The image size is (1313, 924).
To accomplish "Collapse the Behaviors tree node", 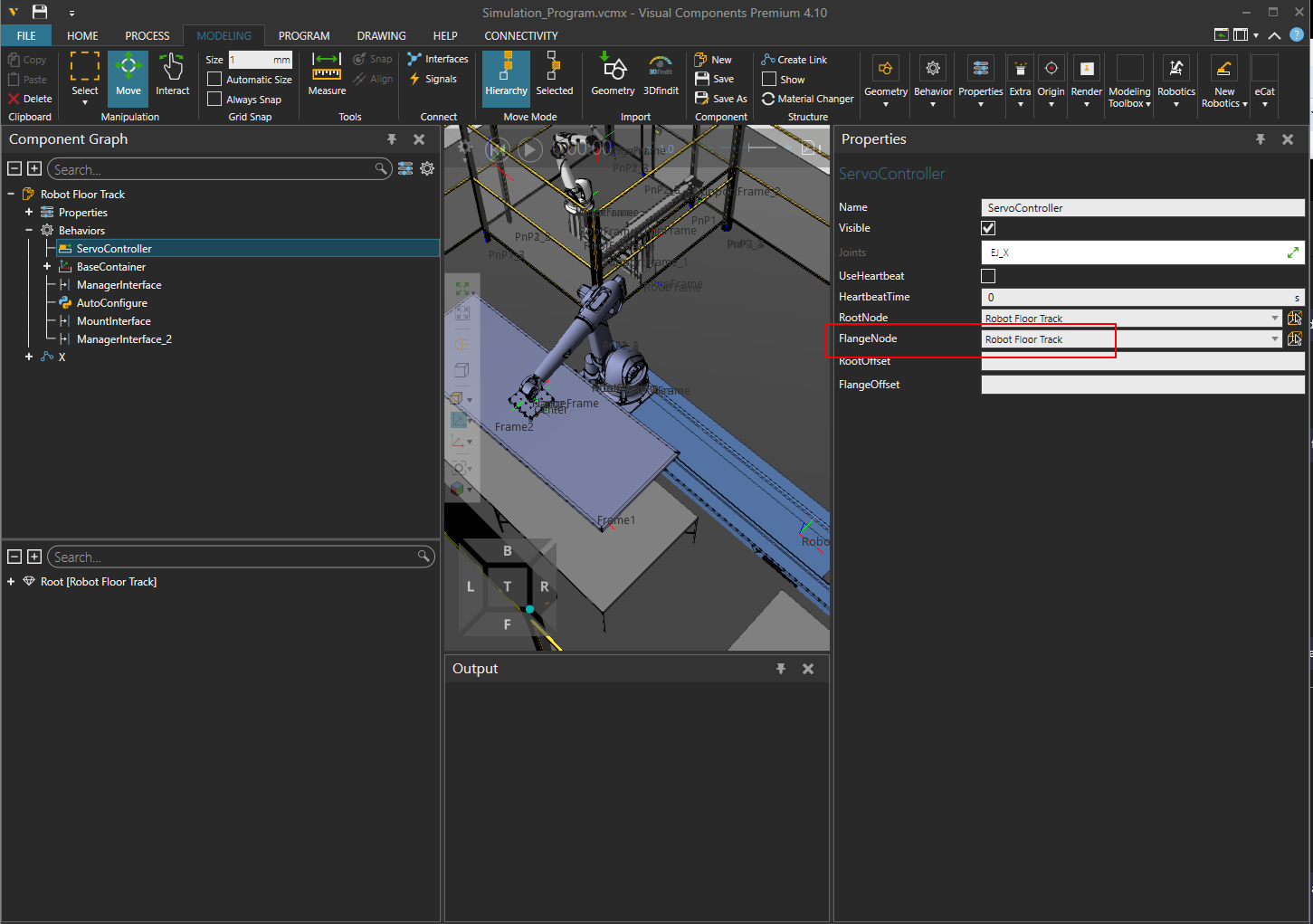I will pyautogui.click(x=29, y=231).
